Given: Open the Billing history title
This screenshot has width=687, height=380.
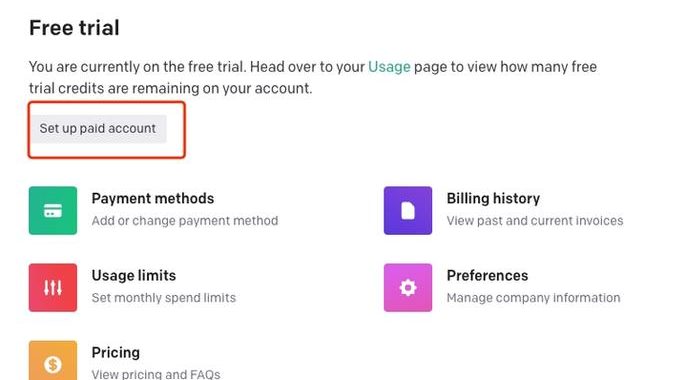Looking at the screenshot, I should pyautogui.click(x=493, y=199).
